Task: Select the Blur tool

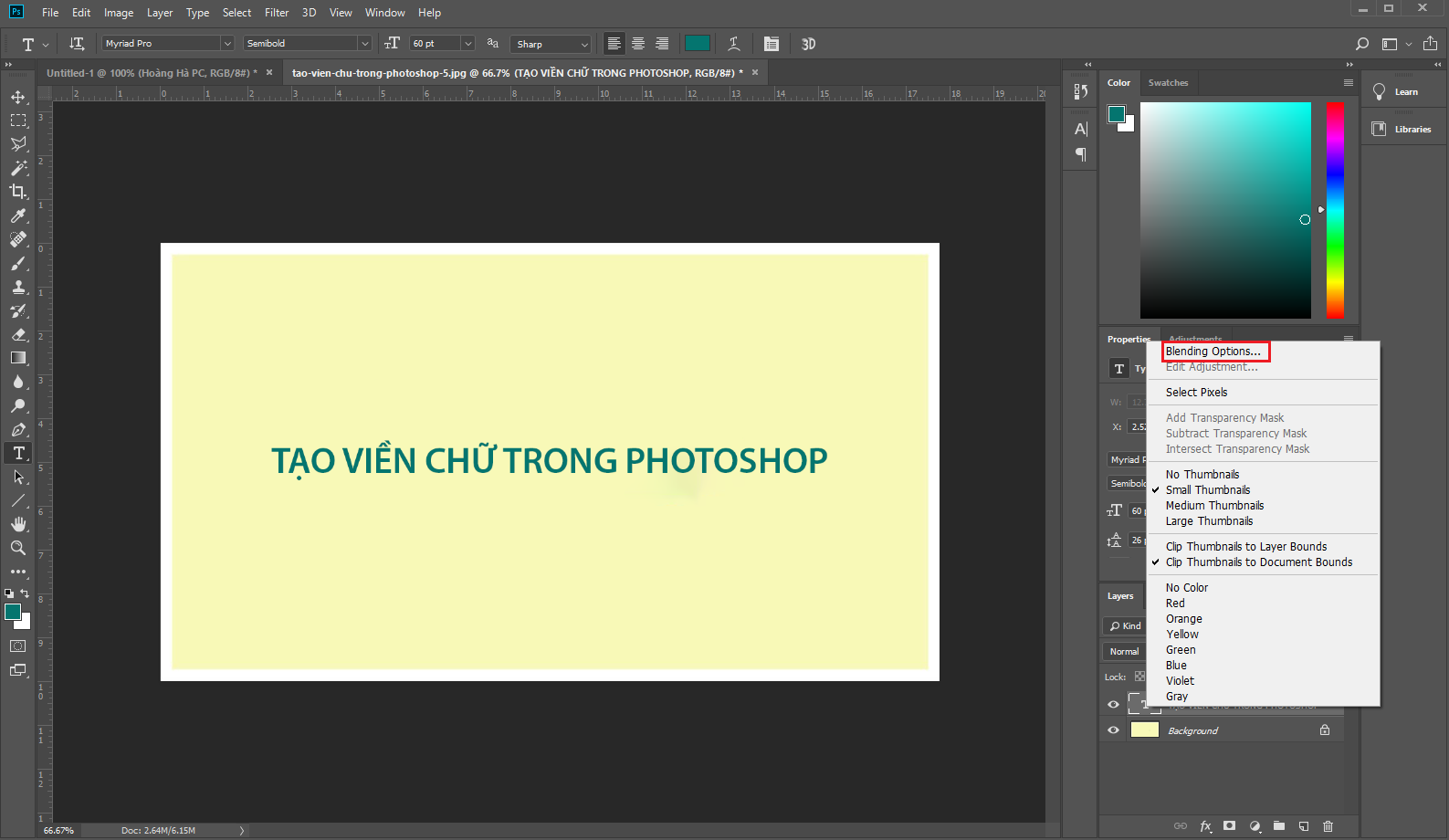Action: click(18, 382)
